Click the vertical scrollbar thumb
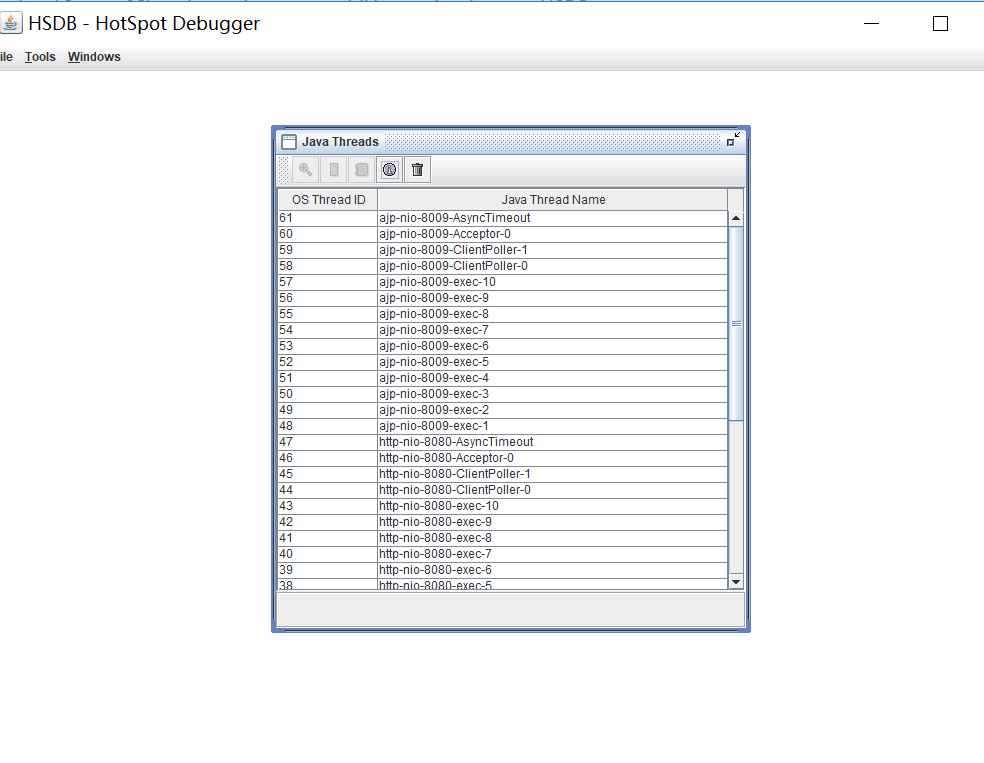Screen dimensions: 984x763 (x=736, y=323)
